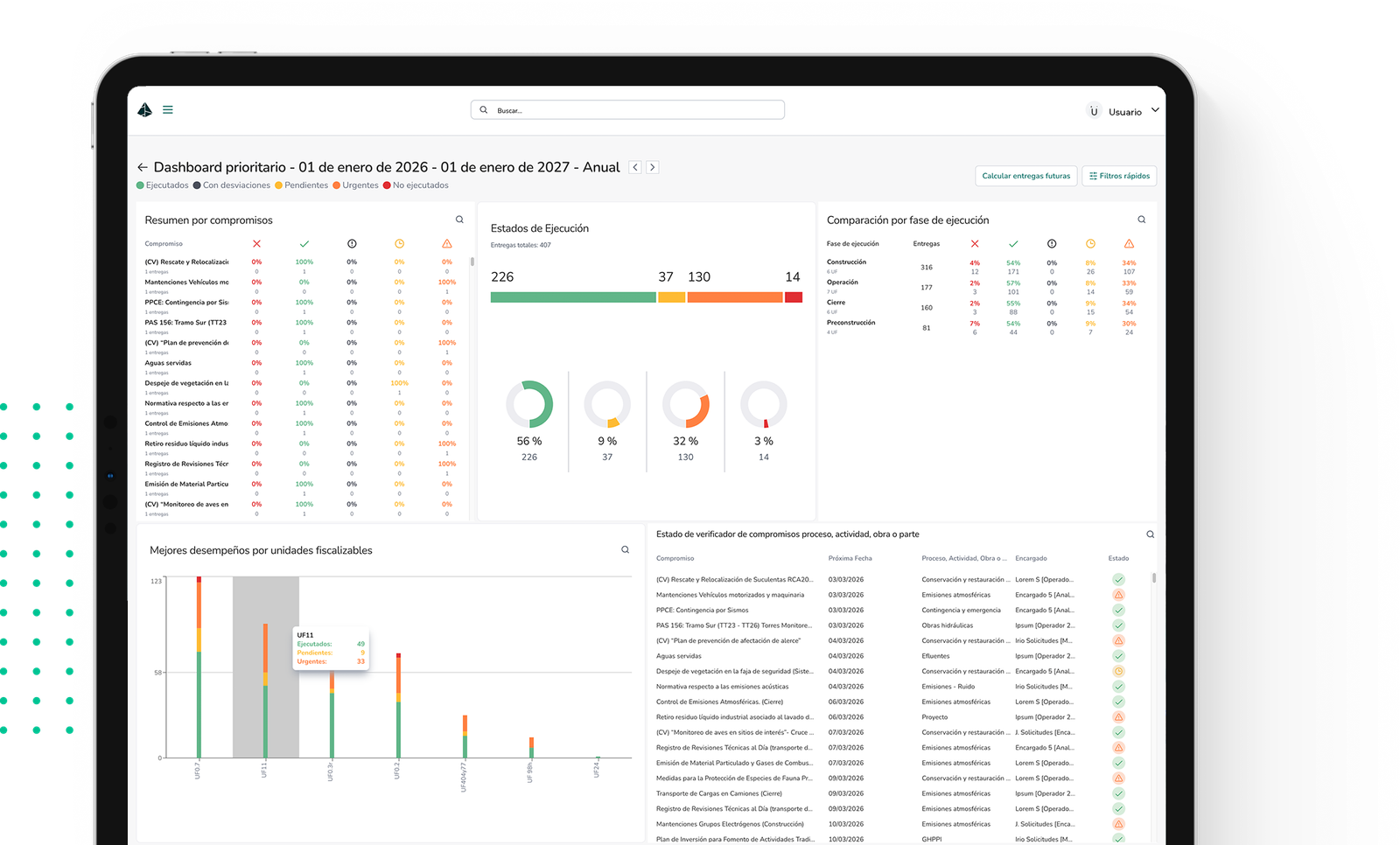
Task: Go to previous annual period chevron
Action: (635, 167)
